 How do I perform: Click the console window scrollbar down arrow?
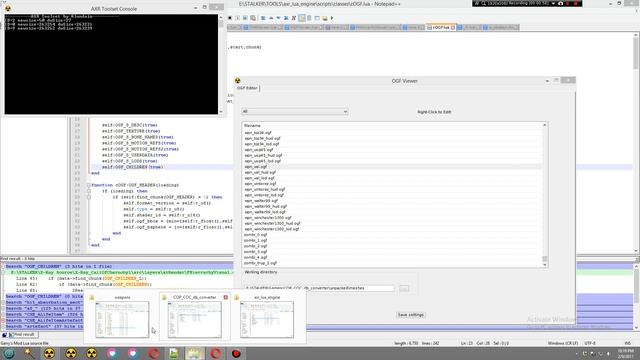[x=221, y=112]
